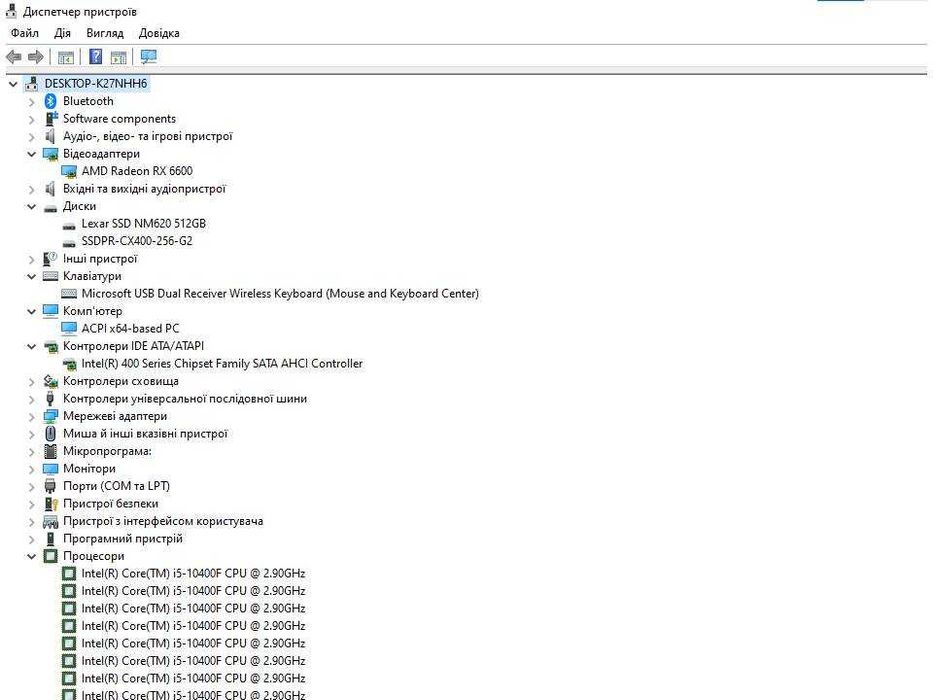Click the Forward arrow toolbar icon
The image size is (933, 700).
[36, 57]
